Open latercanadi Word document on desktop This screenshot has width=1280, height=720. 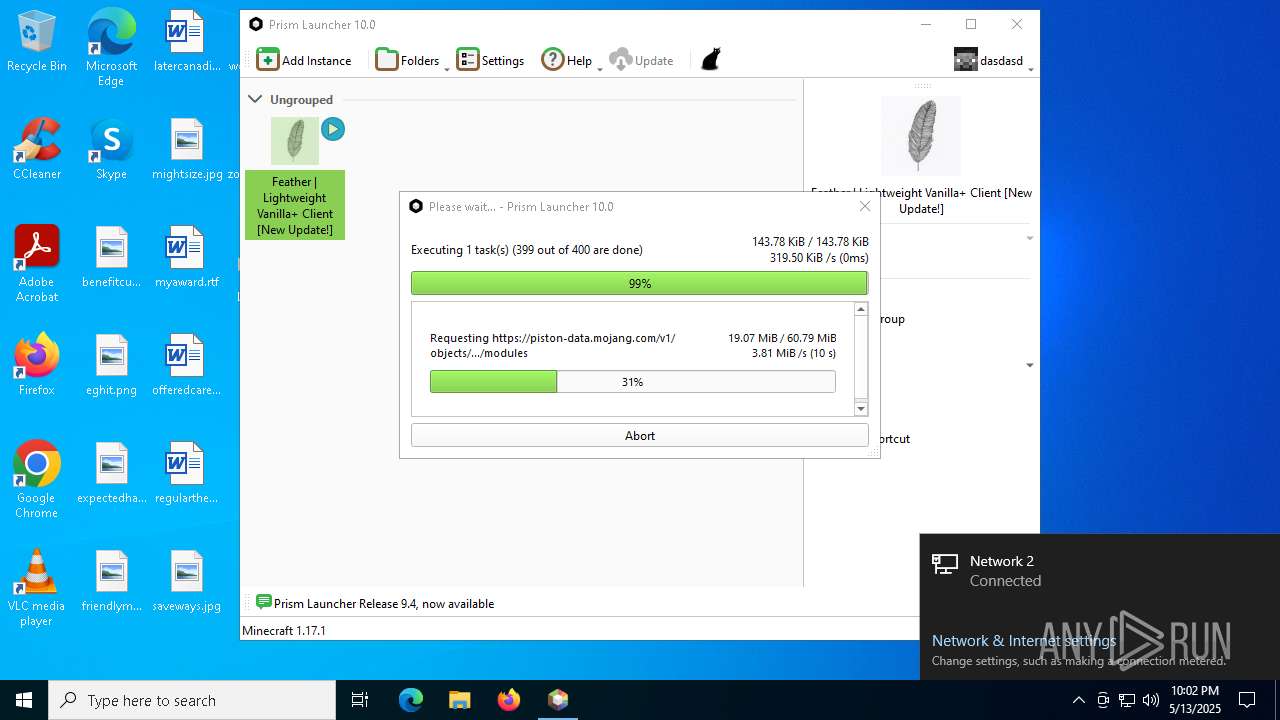186,42
